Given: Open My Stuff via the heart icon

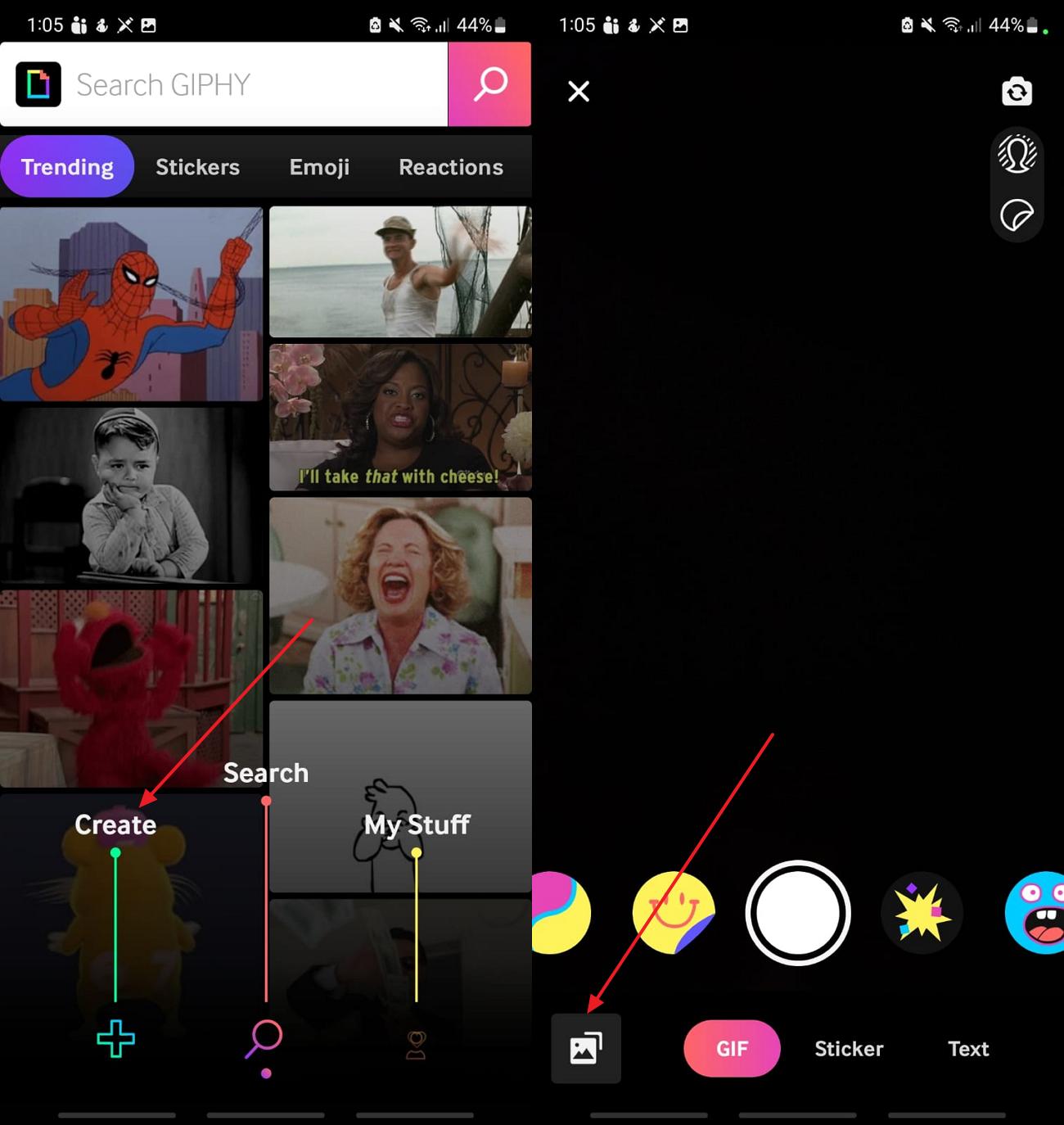Looking at the screenshot, I should point(417,1040).
